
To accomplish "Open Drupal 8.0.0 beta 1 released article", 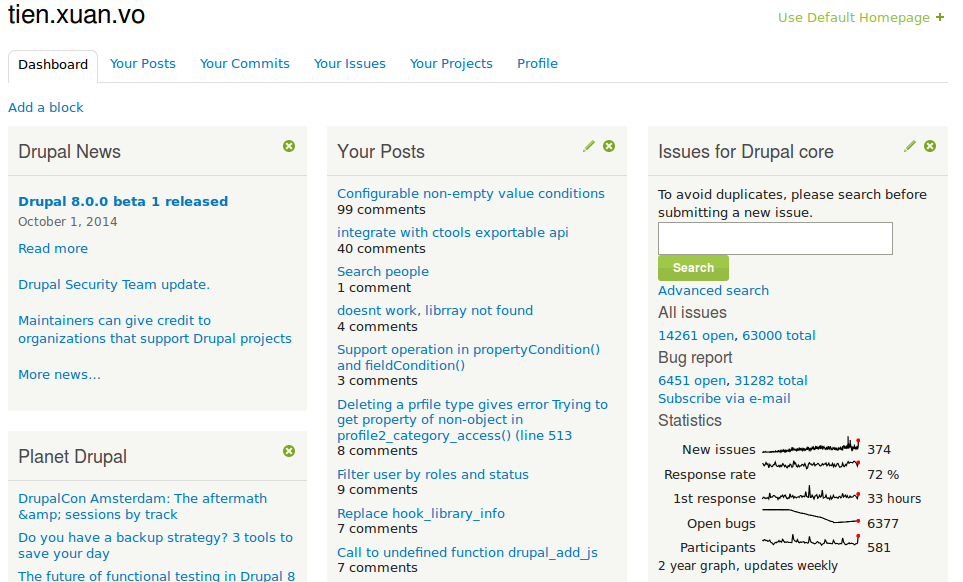I will click(123, 201).
